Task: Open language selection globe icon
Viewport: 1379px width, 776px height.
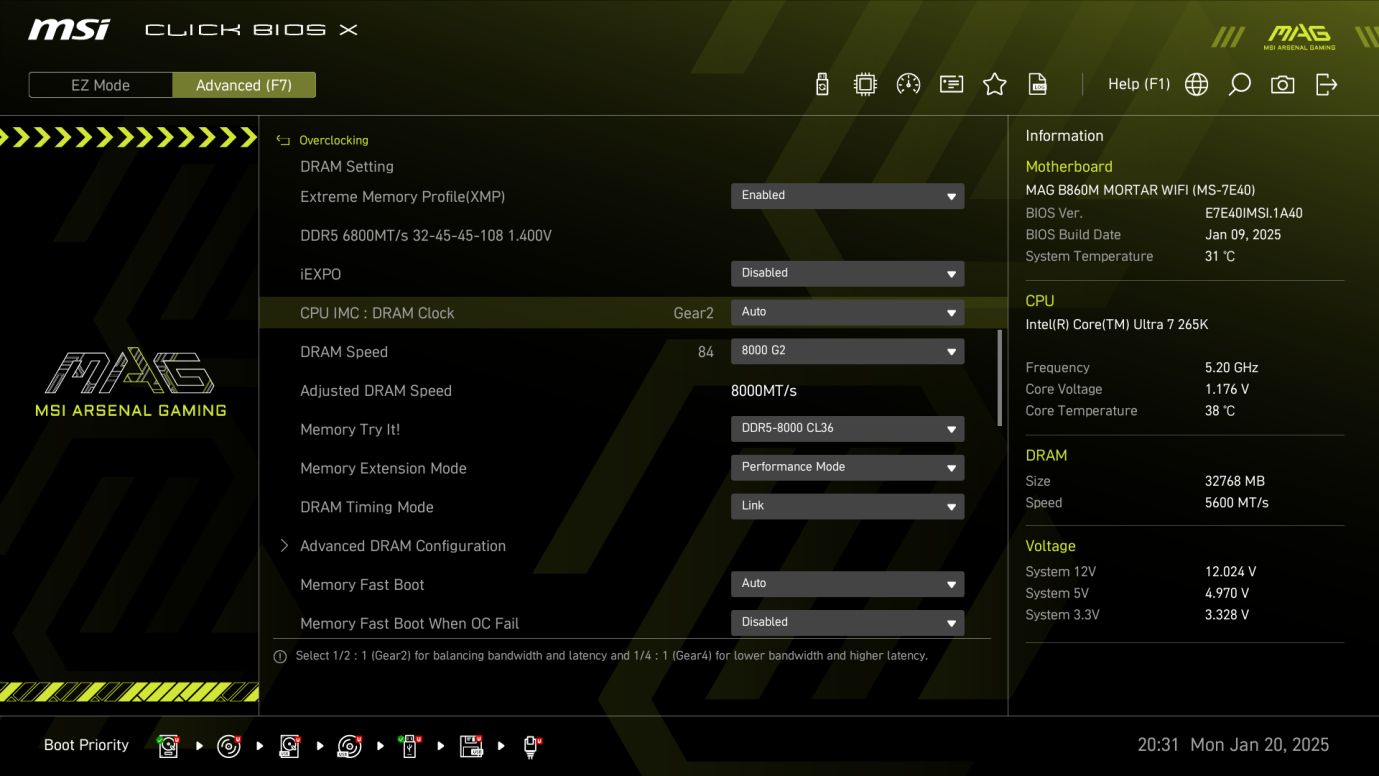Action: 1196,85
